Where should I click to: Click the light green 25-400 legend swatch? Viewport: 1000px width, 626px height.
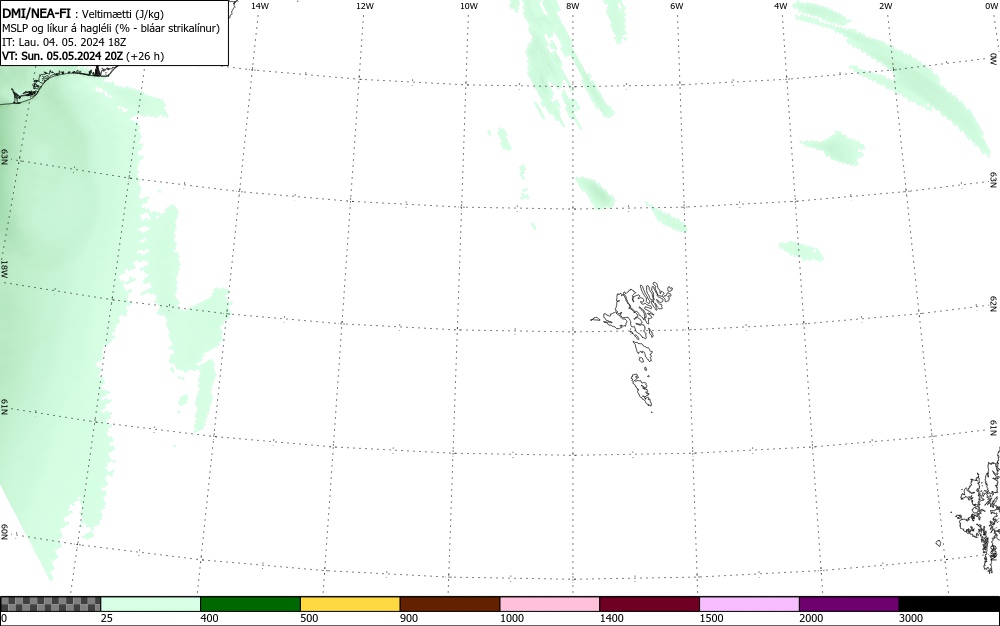[x=151, y=604]
